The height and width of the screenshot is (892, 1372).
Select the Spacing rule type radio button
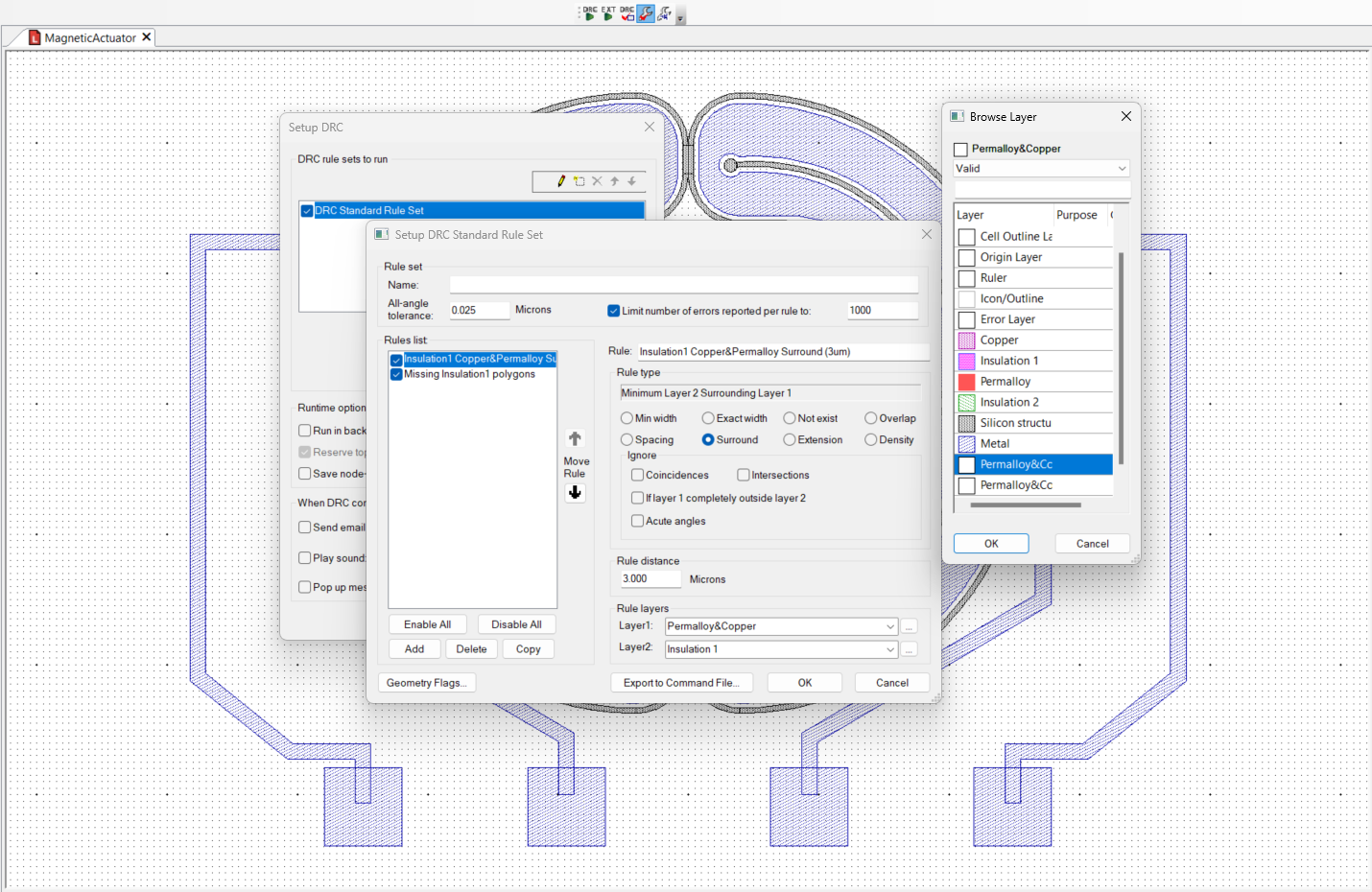tap(627, 439)
